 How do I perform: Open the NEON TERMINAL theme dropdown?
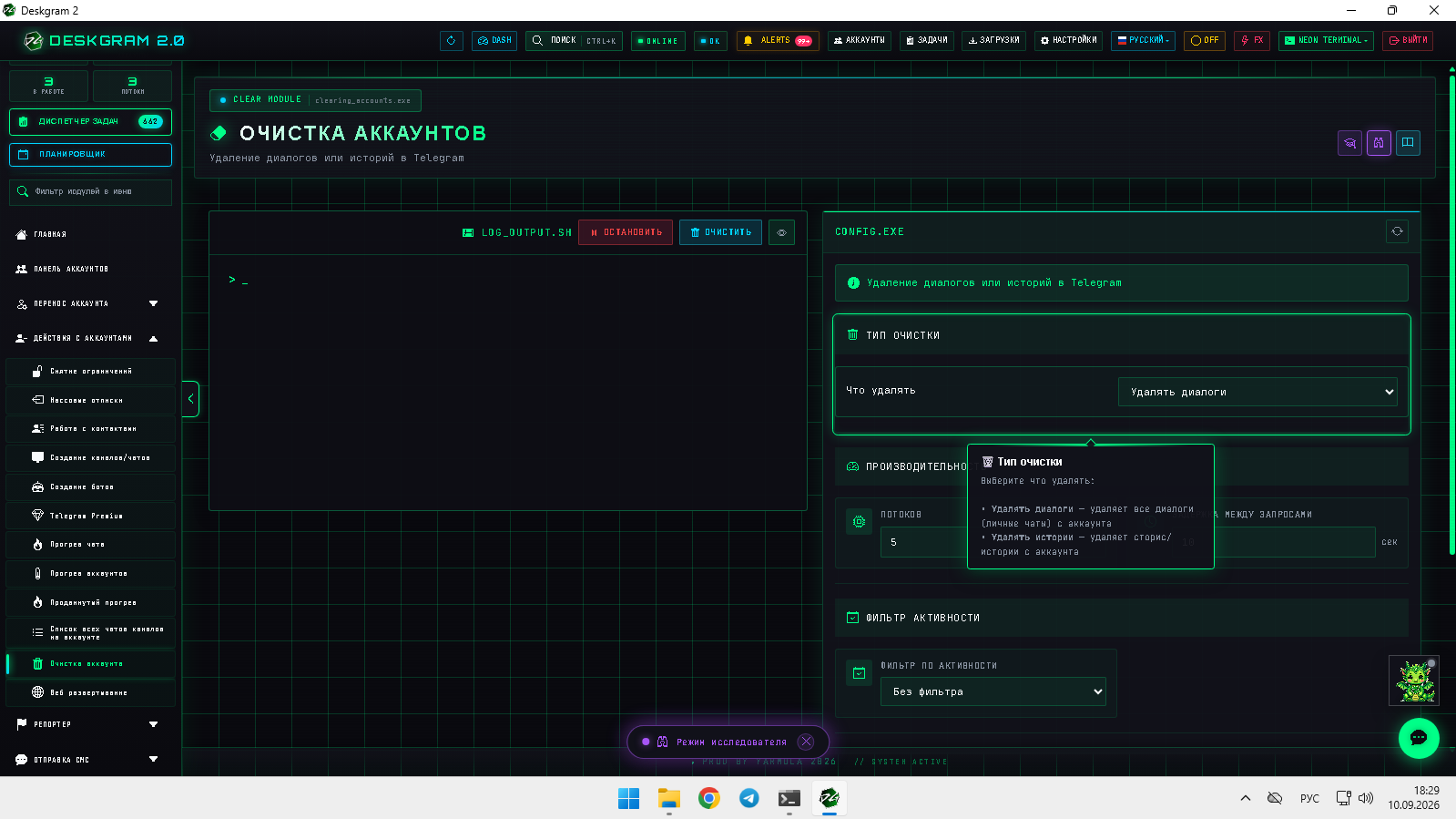(1326, 41)
